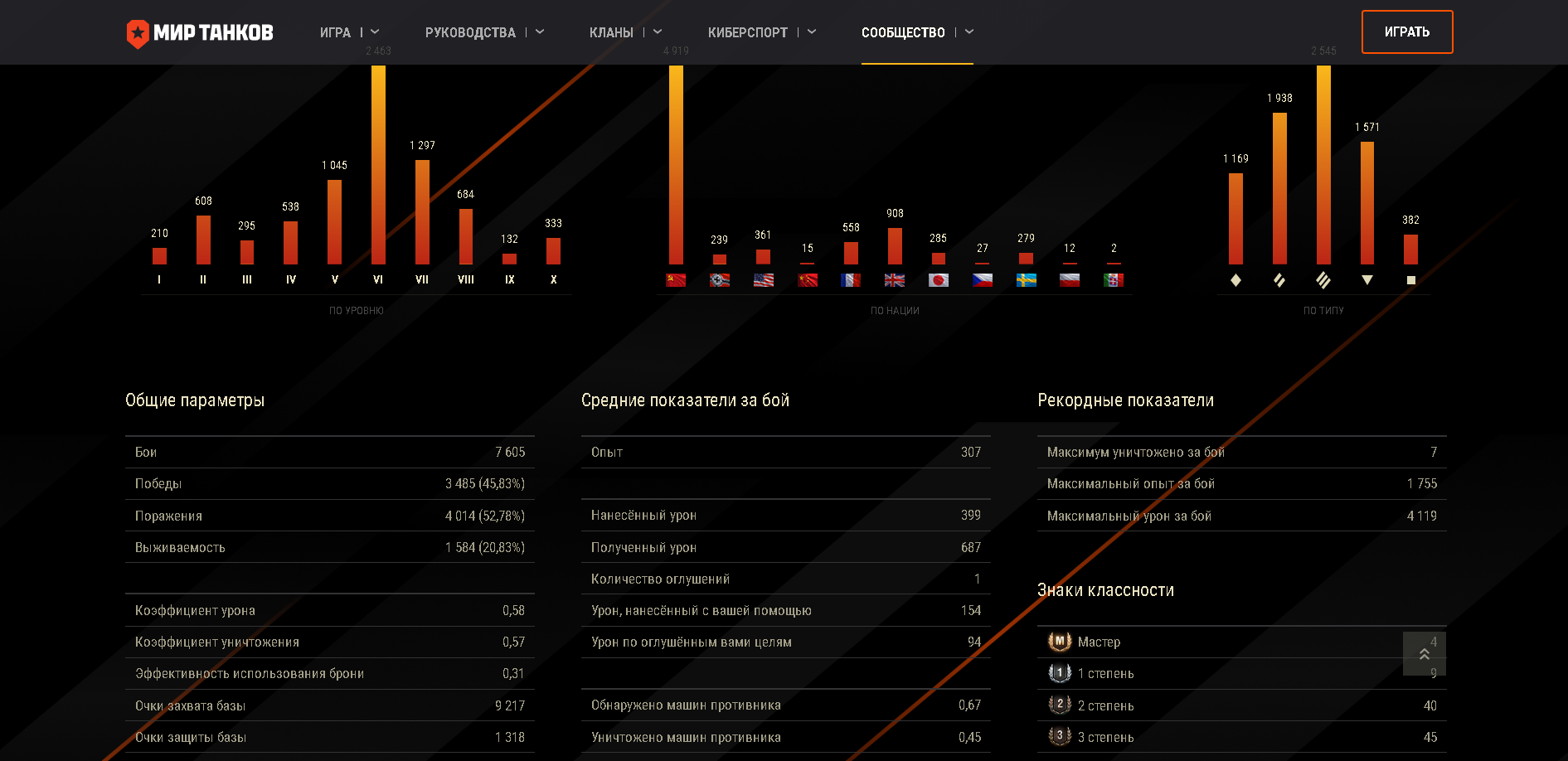Select the USA flag in the nations chart
1568x761 pixels.
764,280
